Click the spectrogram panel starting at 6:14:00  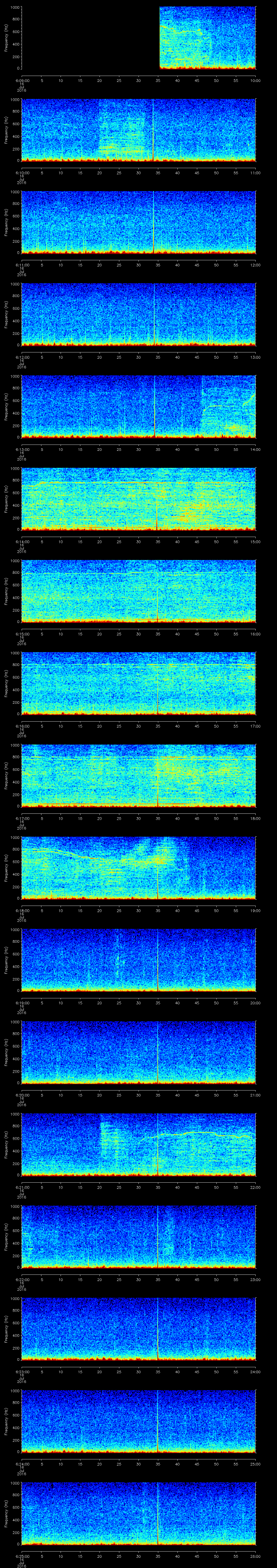[x=139, y=499]
